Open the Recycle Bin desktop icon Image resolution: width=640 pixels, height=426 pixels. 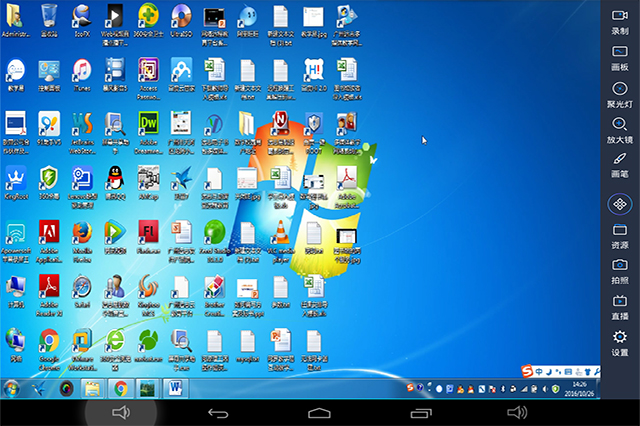(x=49, y=20)
